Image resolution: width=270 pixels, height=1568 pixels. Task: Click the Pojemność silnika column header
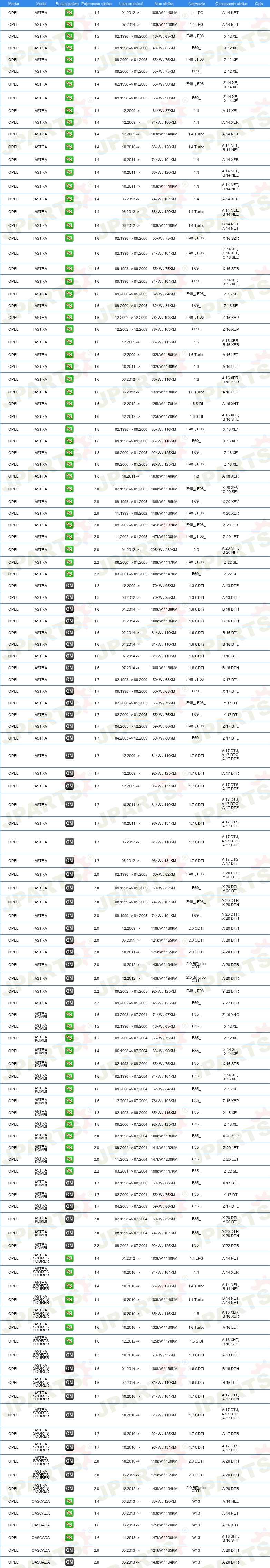96,4
